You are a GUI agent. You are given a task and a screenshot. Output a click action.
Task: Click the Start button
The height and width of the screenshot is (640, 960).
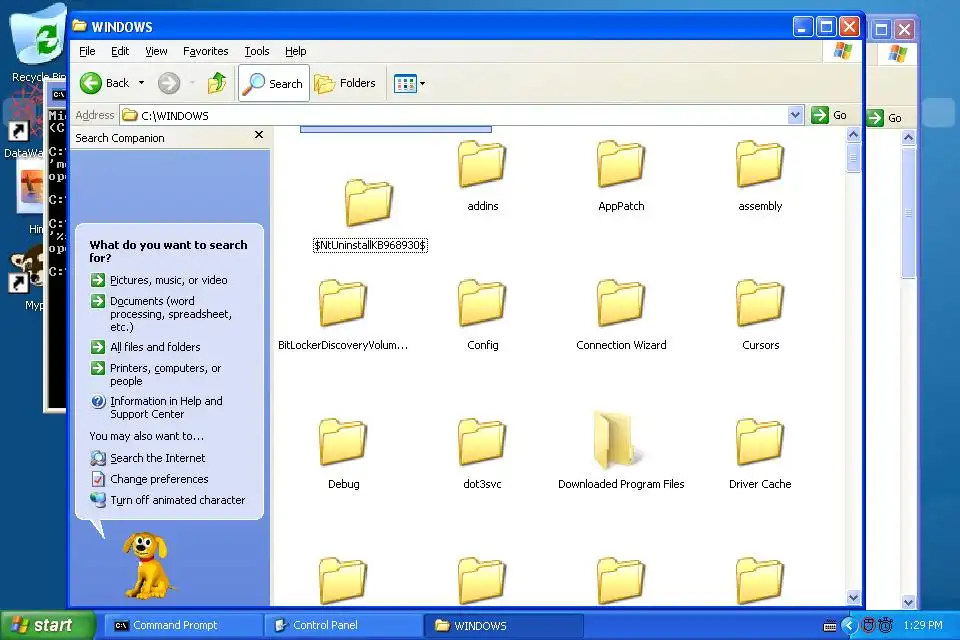pyautogui.click(x=48, y=625)
